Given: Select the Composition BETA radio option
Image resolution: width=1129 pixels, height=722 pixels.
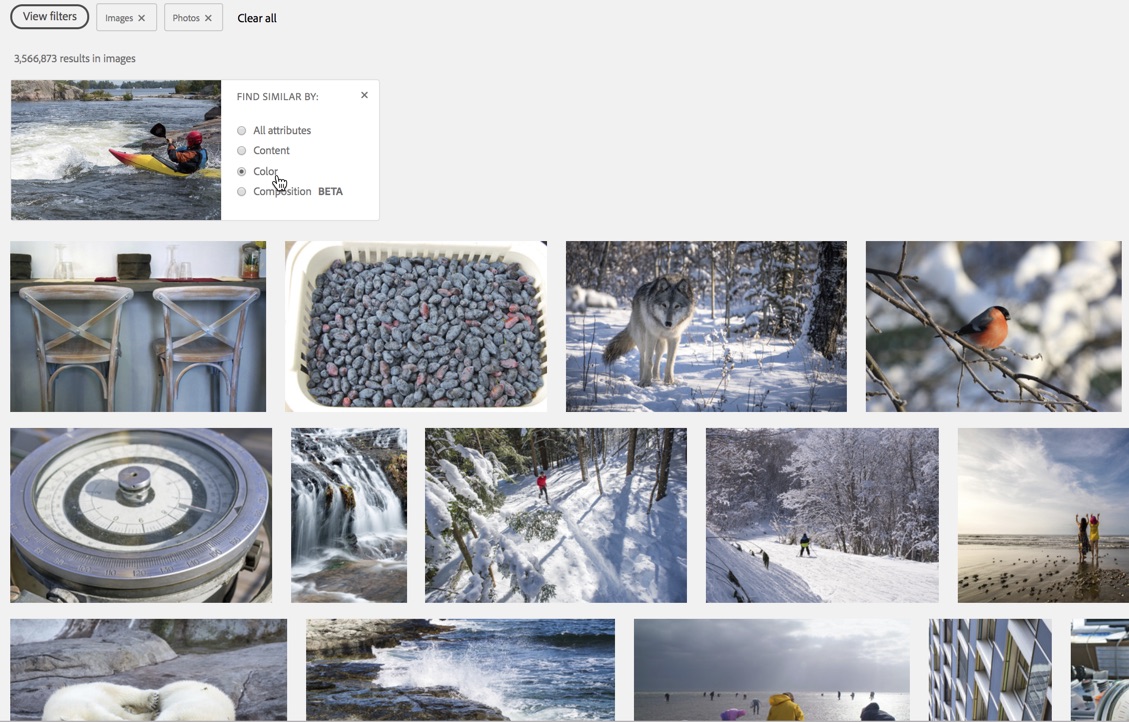Looking at the screenshot, I should (242, 192).
